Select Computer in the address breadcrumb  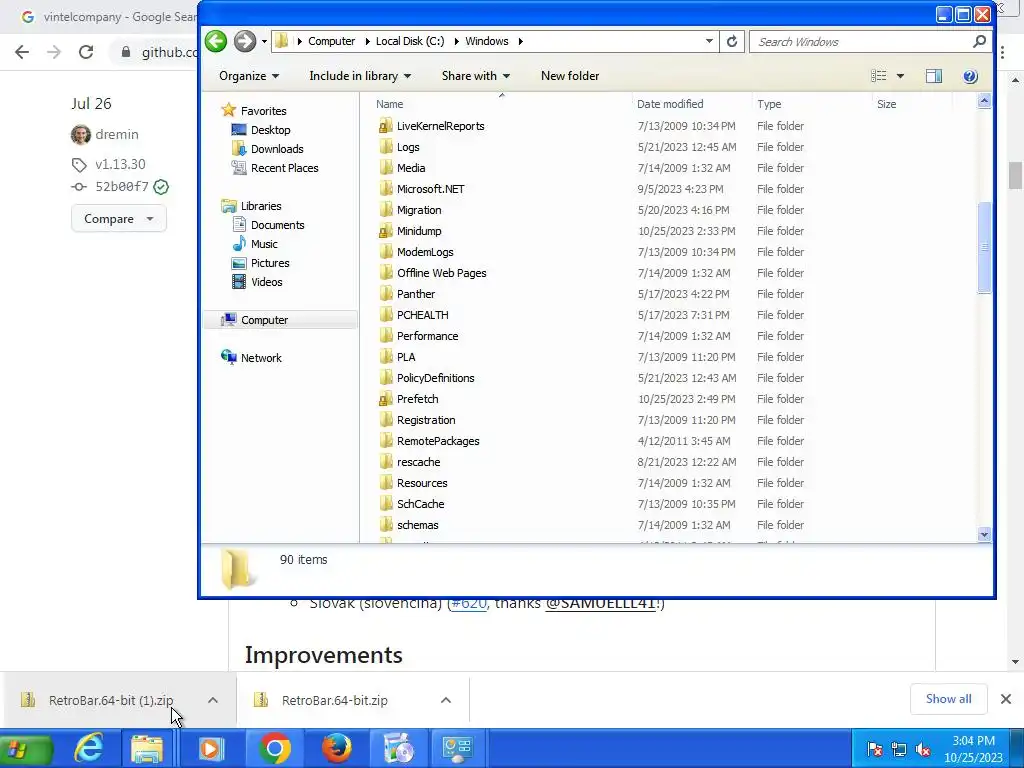[x=331, y=41]
